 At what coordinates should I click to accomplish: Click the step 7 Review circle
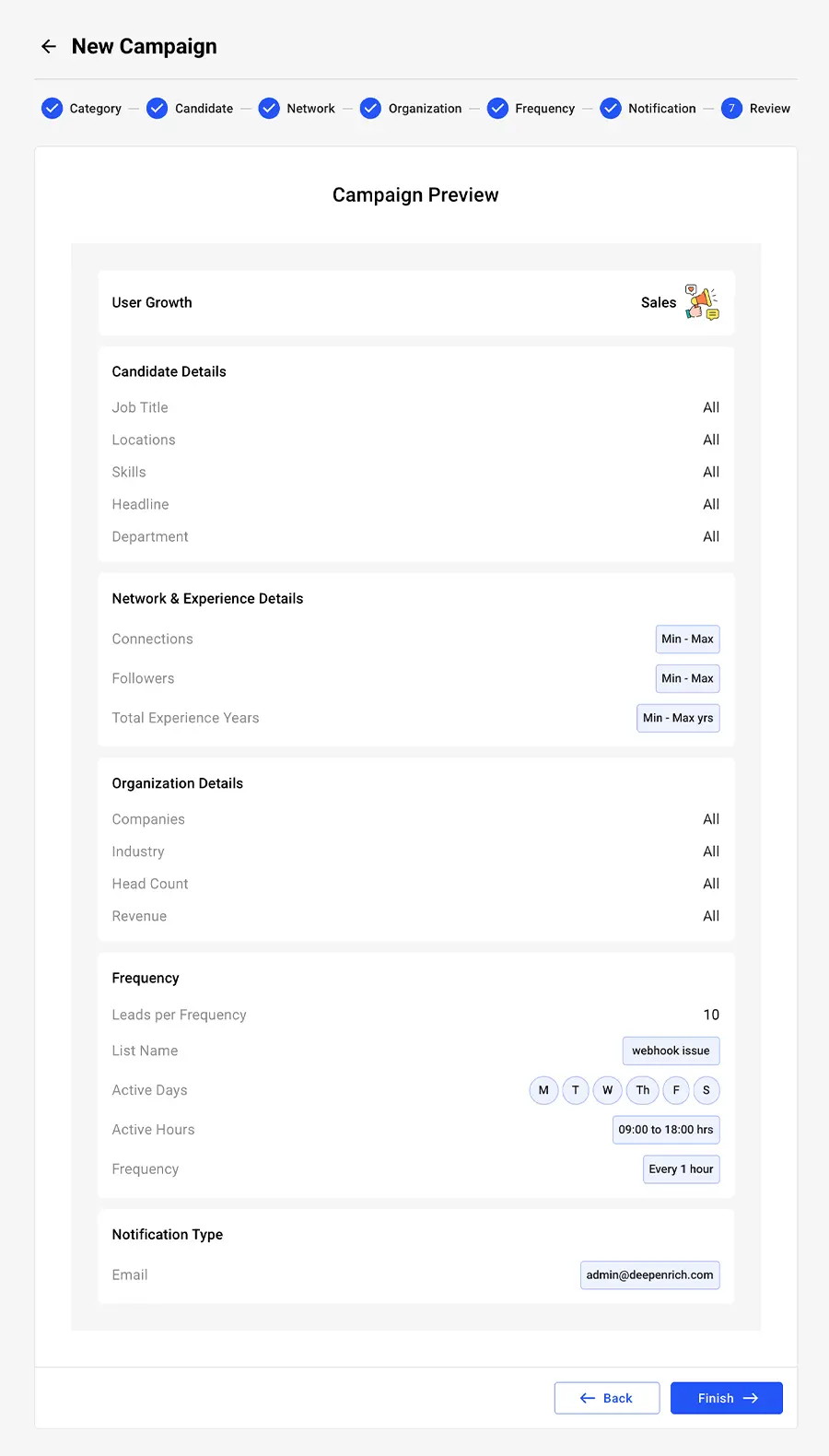[x=731, y=109]
